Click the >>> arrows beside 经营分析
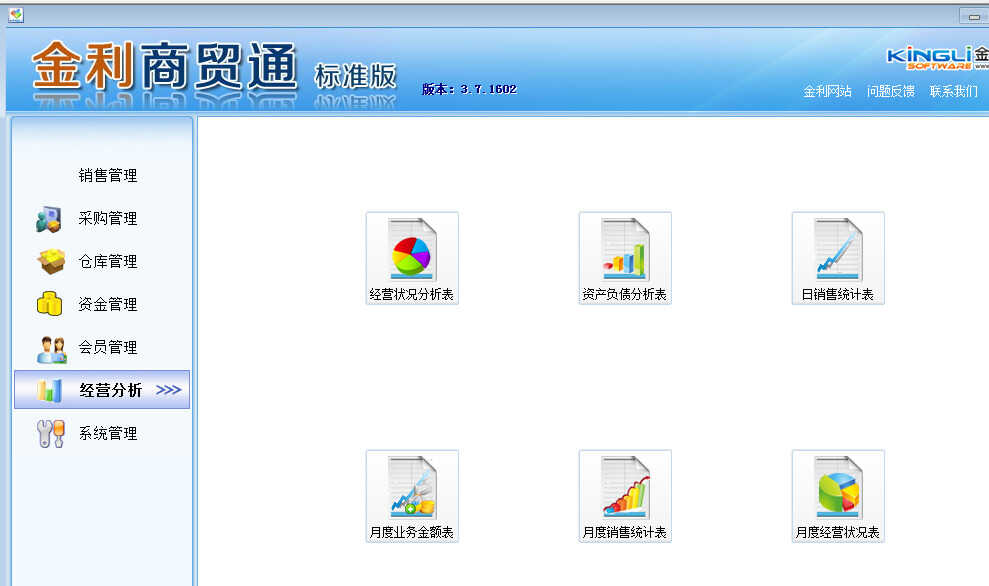The height and width of the screenshot is (586, 989). (x=168, y=390)
